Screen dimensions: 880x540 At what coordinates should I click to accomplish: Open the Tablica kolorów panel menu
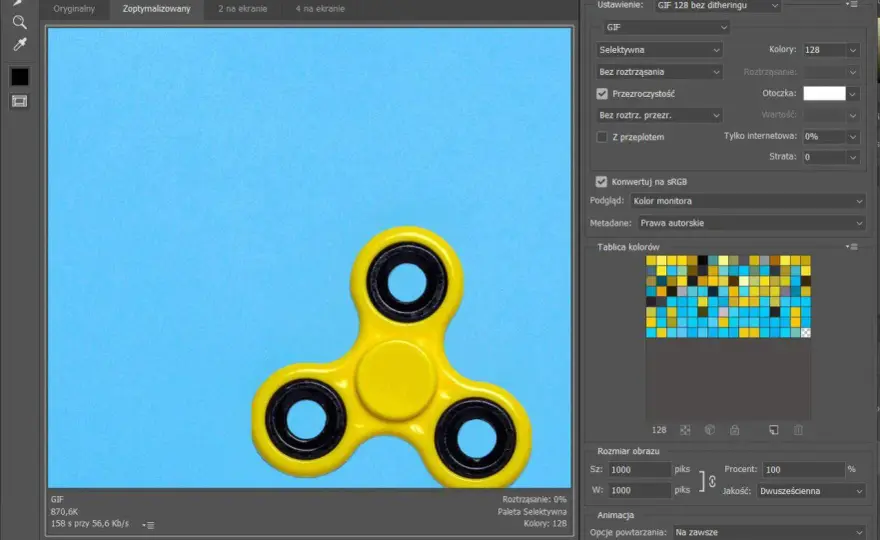(x=852, y=247)
